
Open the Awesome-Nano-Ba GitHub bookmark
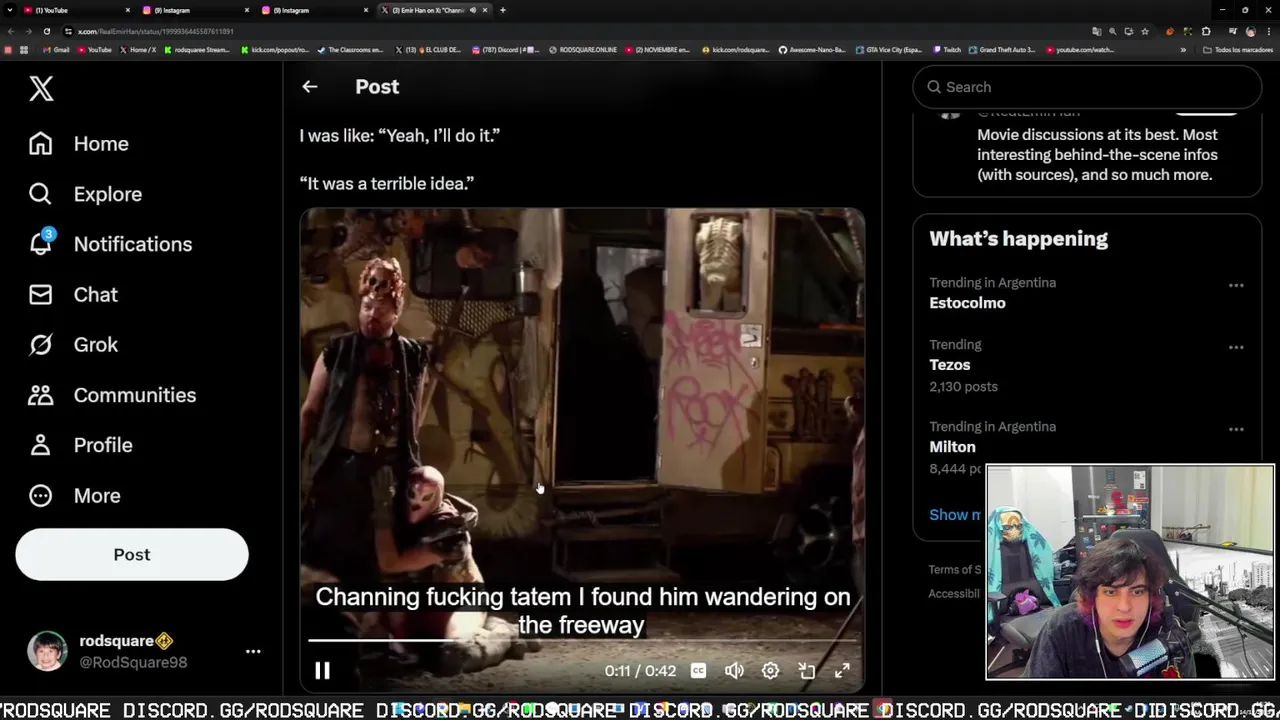tap(812, 50)
